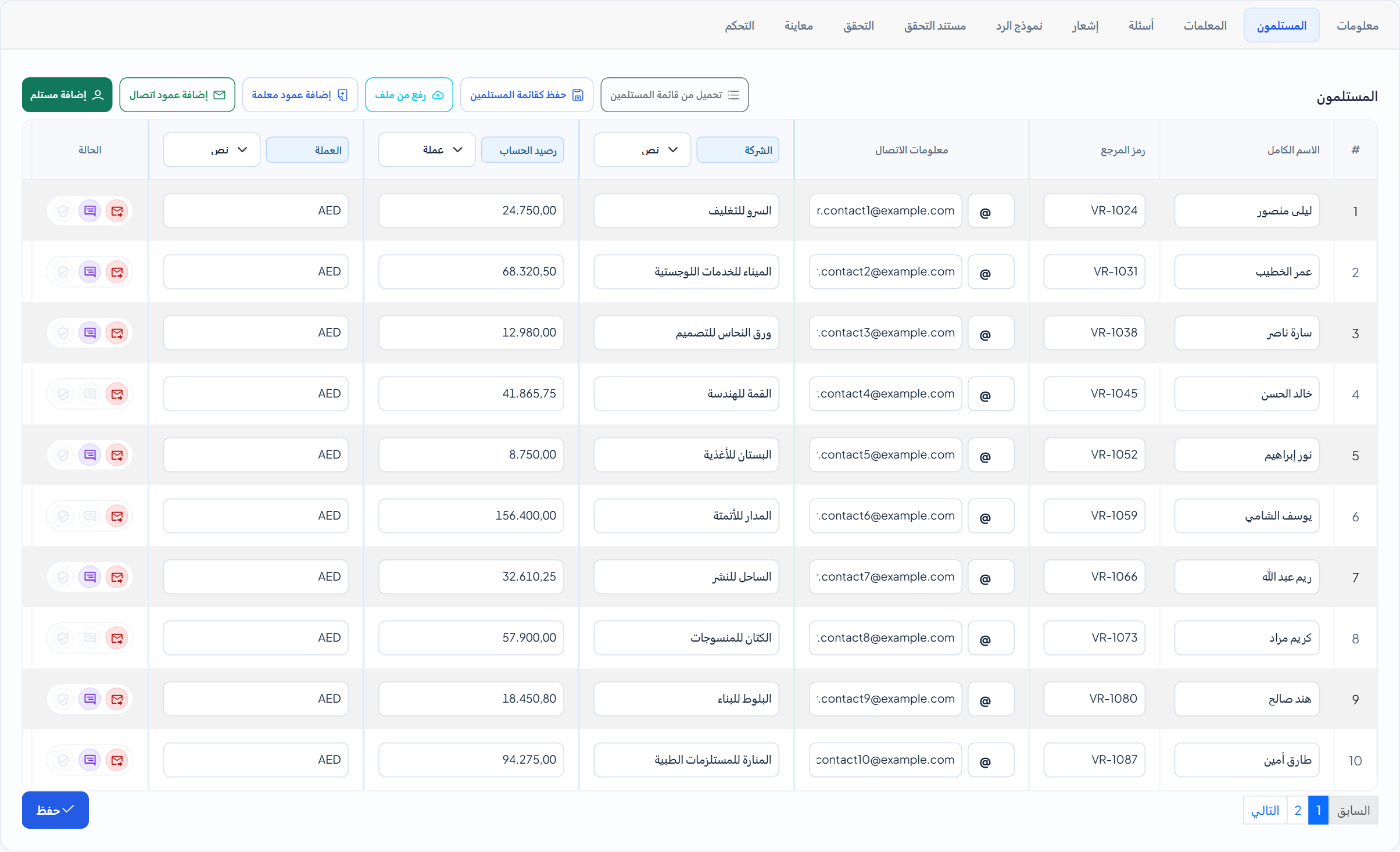Click the balance field 18.450,80
This screenshot has width=1400, height=852.
click(471, 699)
